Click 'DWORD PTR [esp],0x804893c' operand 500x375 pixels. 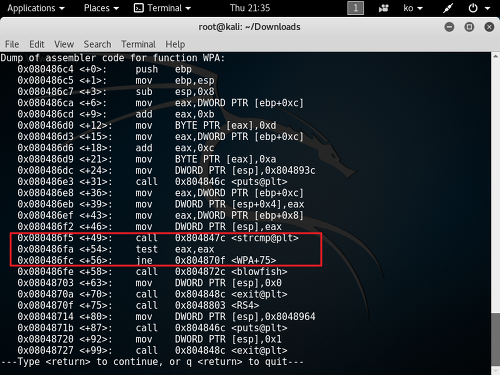pos(245,171)
